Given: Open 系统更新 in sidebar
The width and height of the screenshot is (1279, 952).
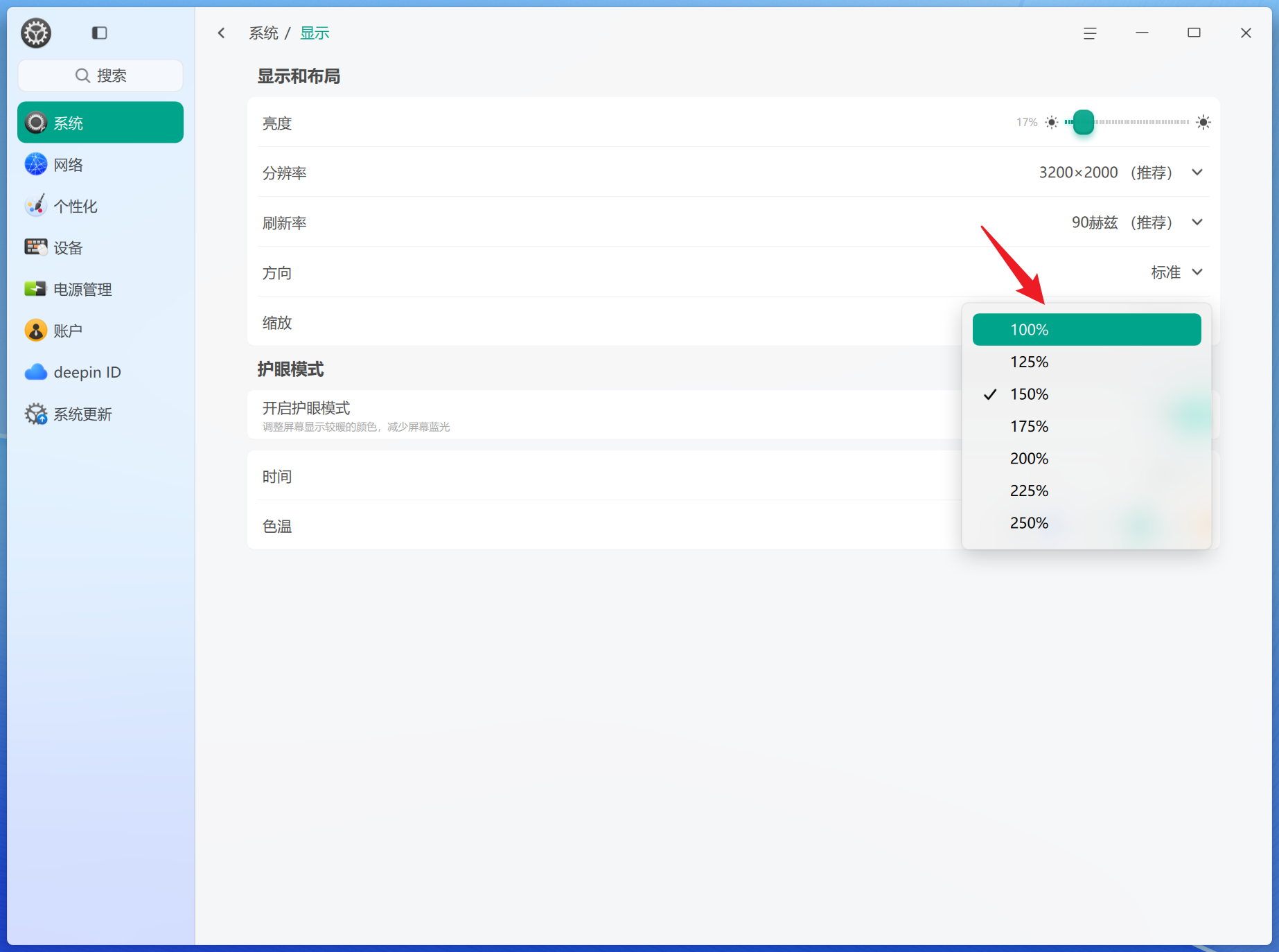Looking at the screenshot, I should click(100, 414).
